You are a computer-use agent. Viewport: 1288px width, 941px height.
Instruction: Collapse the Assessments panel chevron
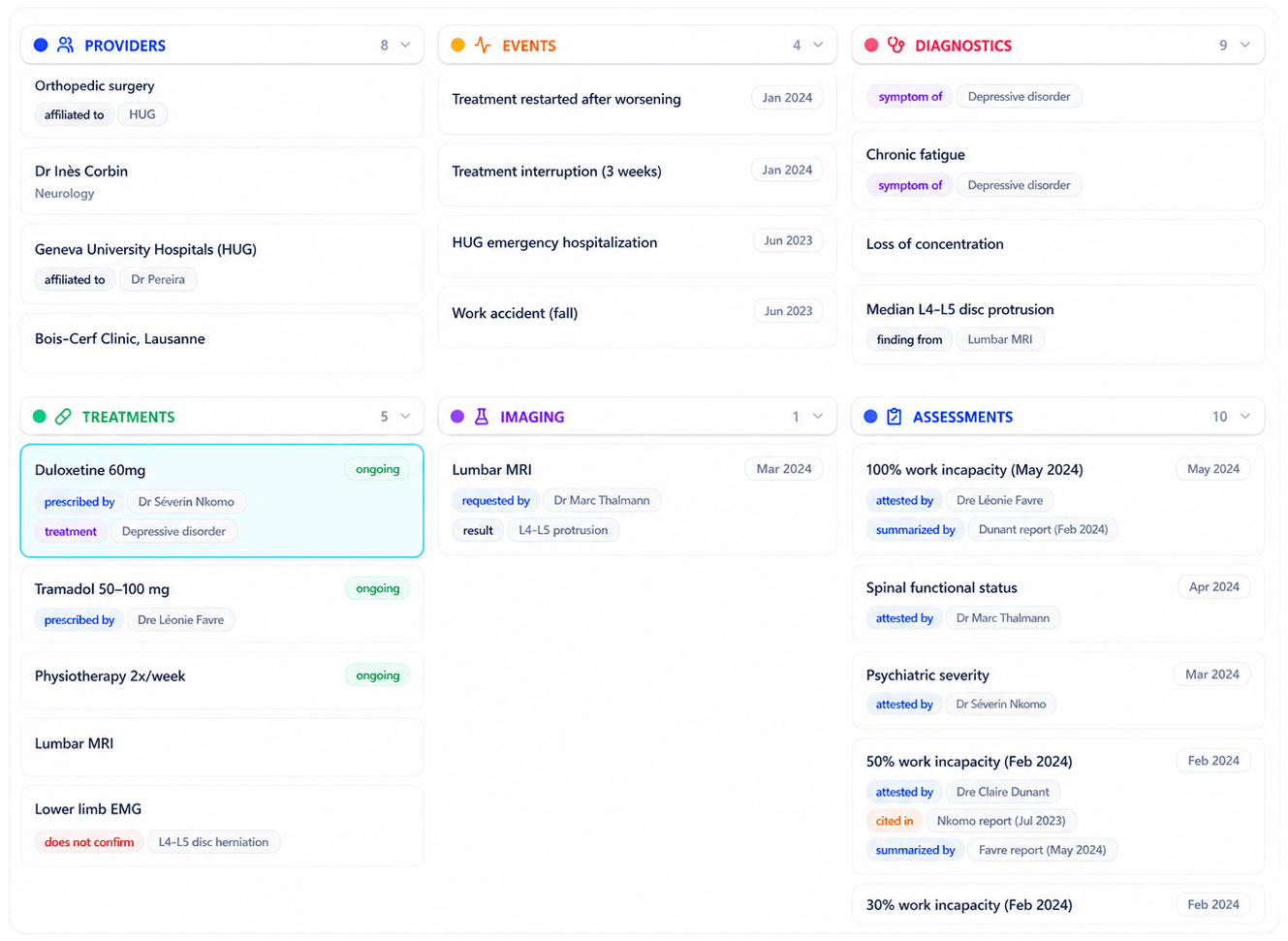[1245, 417]
